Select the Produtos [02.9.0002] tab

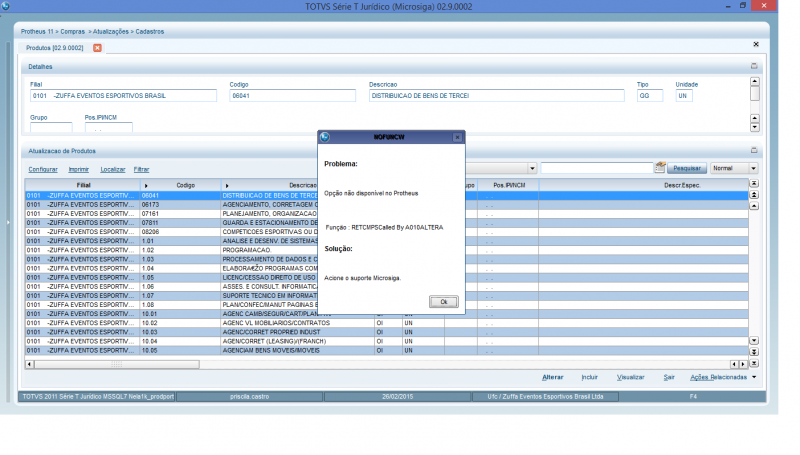coord(55,47)
